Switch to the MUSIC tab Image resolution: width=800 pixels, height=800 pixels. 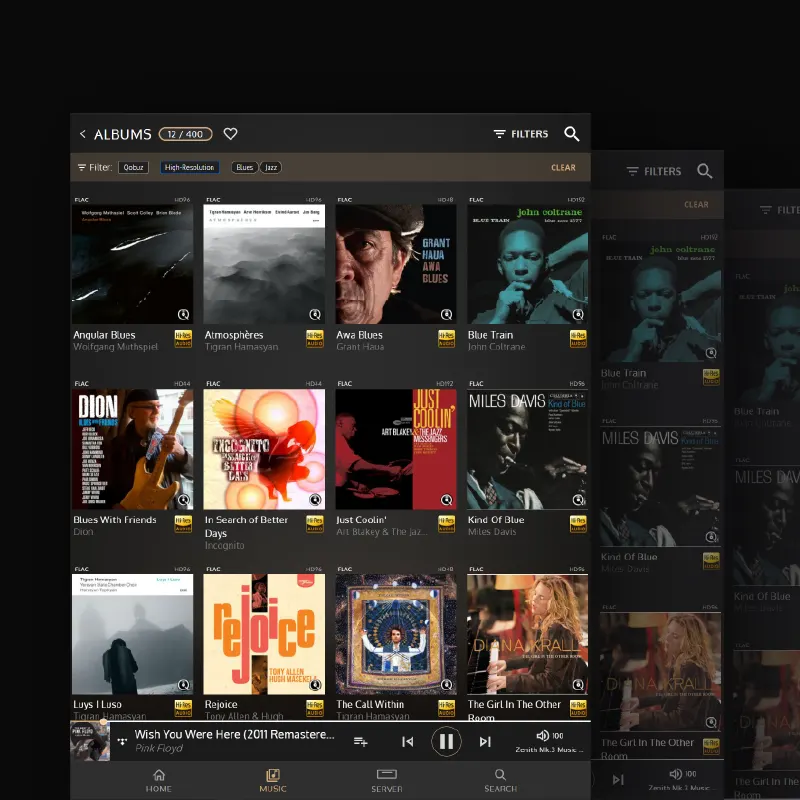[273, 781]
